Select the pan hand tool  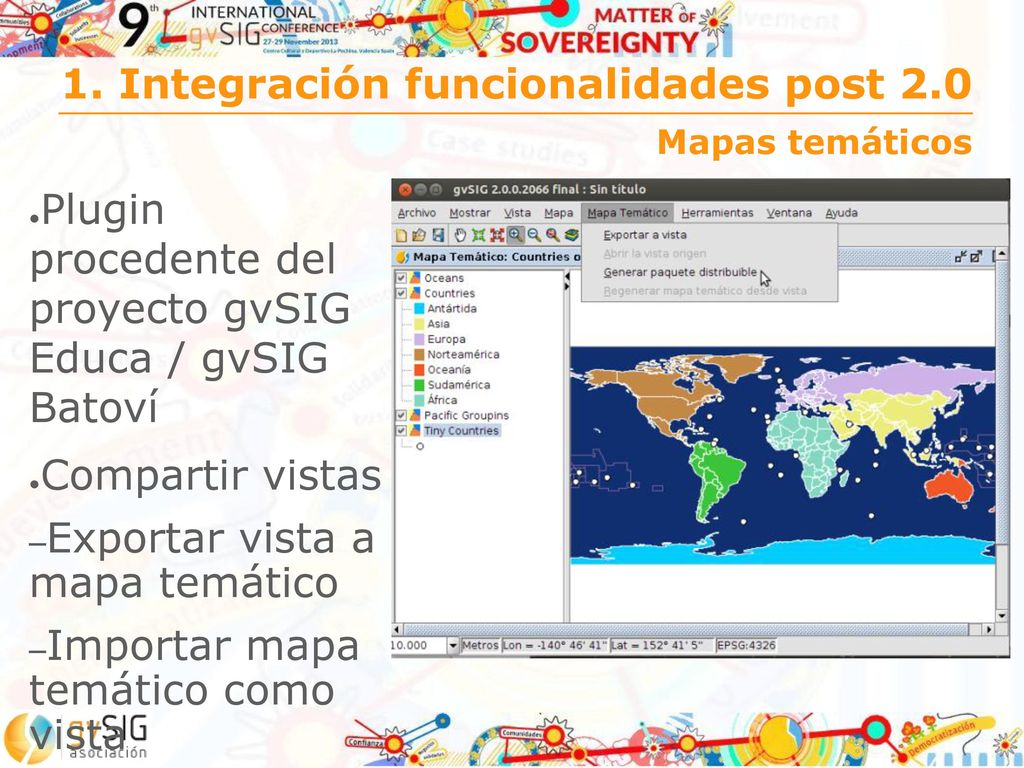click(460, 235)
